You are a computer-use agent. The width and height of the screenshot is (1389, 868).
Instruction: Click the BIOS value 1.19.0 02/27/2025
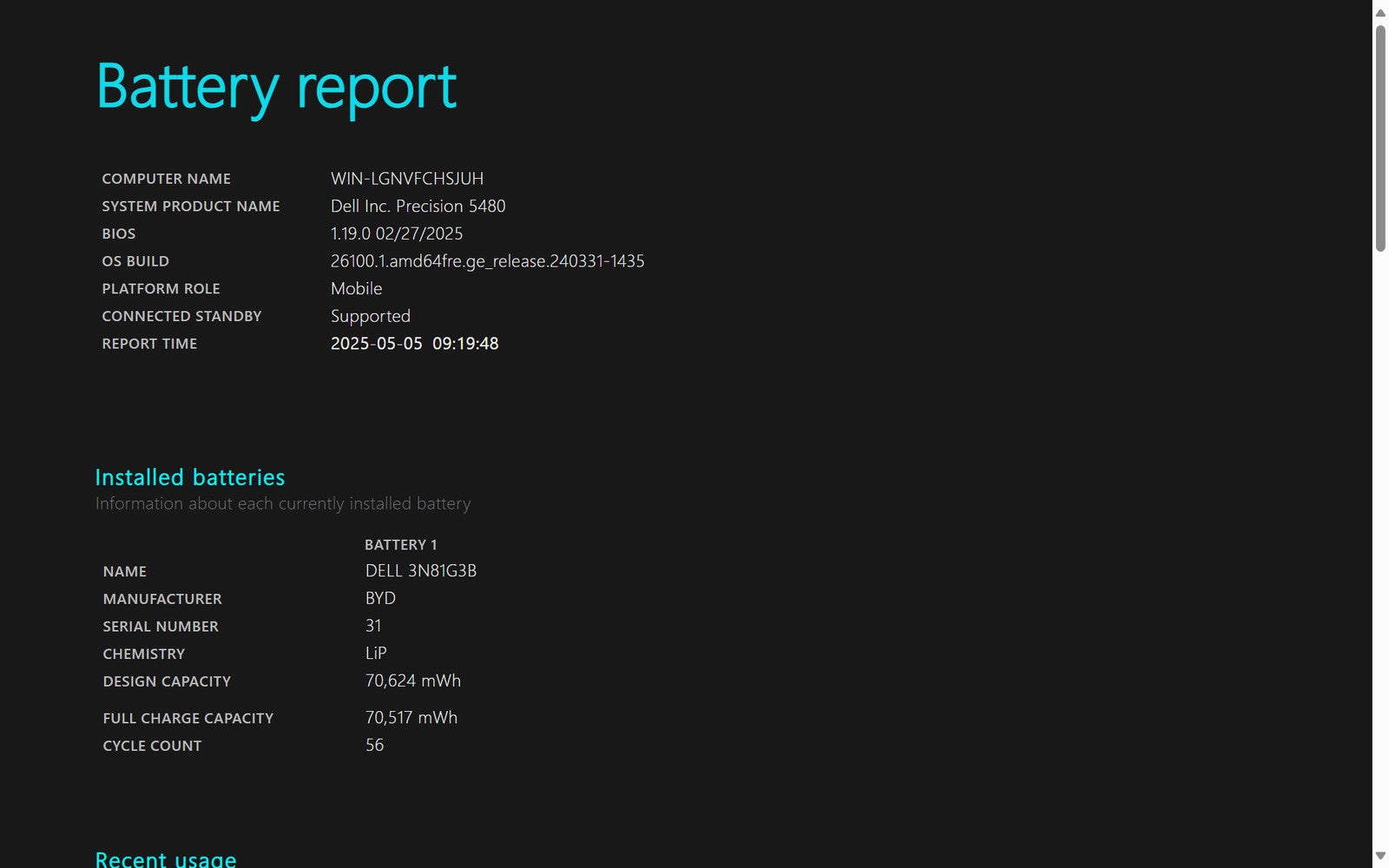pos(397,234)
